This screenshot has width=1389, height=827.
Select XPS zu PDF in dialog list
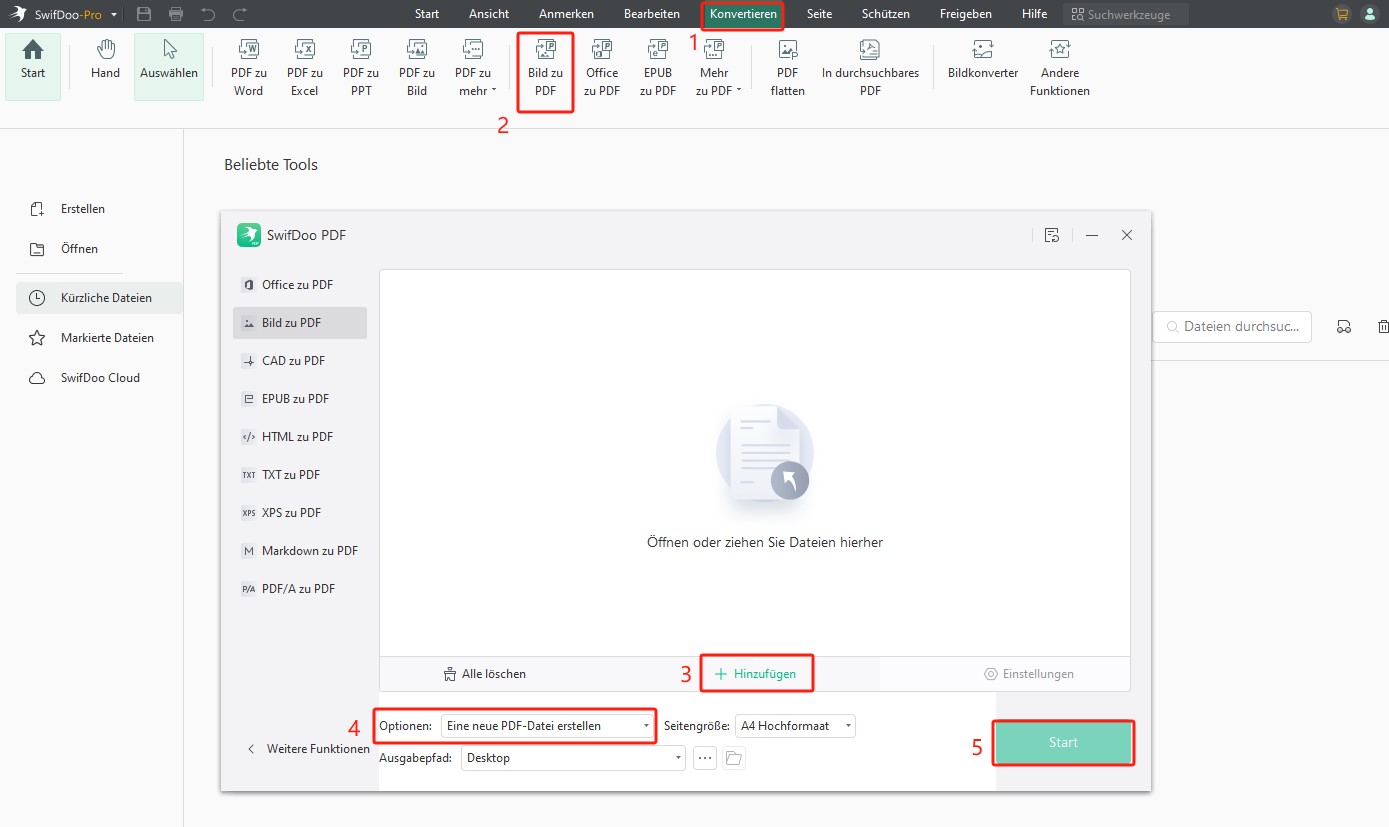pos(300,513)
